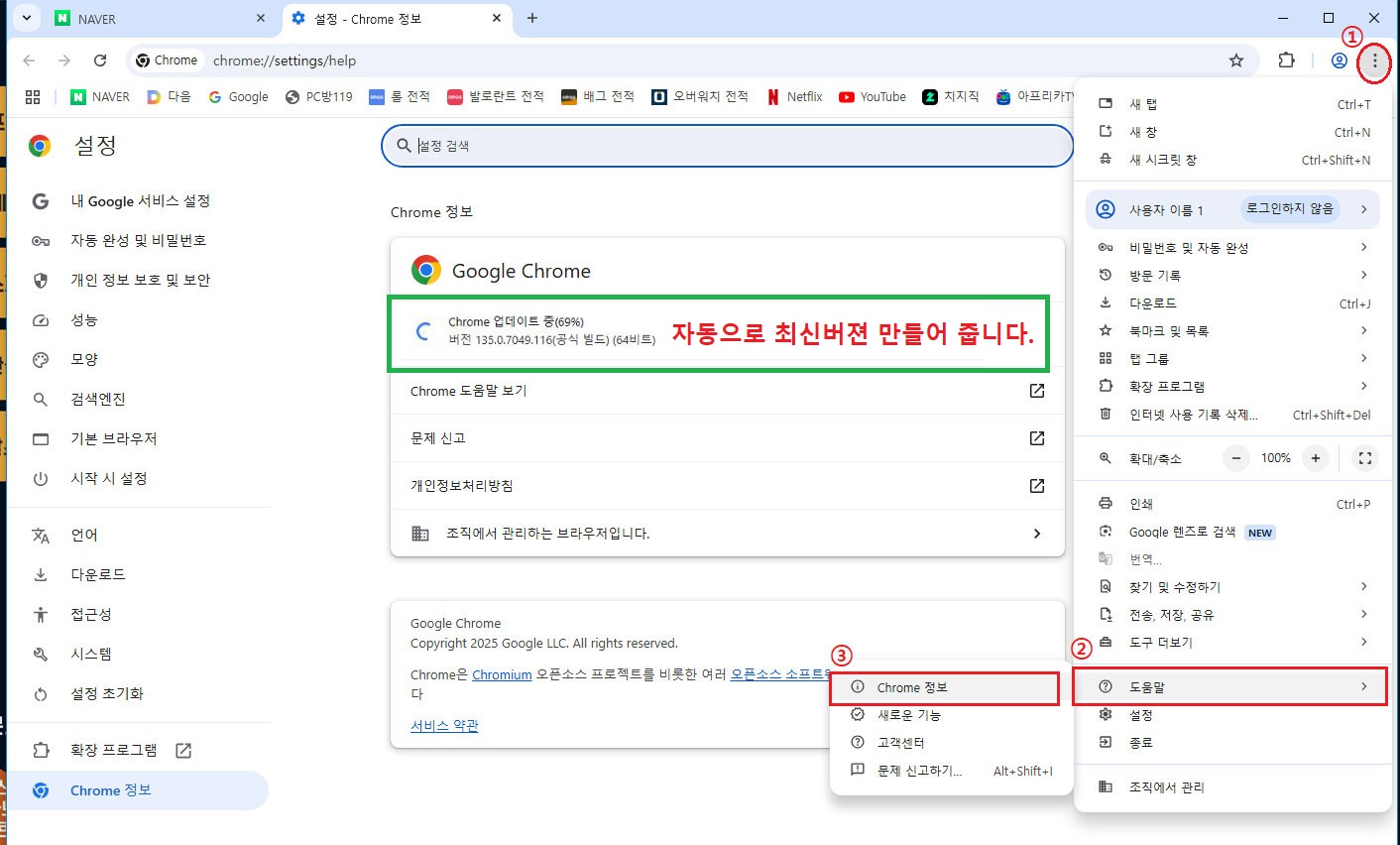The height and width of the screenshot is (845, 1400).
Task: Select Google 렌즈로 검색 menu item
Action: pos(1233,532)
